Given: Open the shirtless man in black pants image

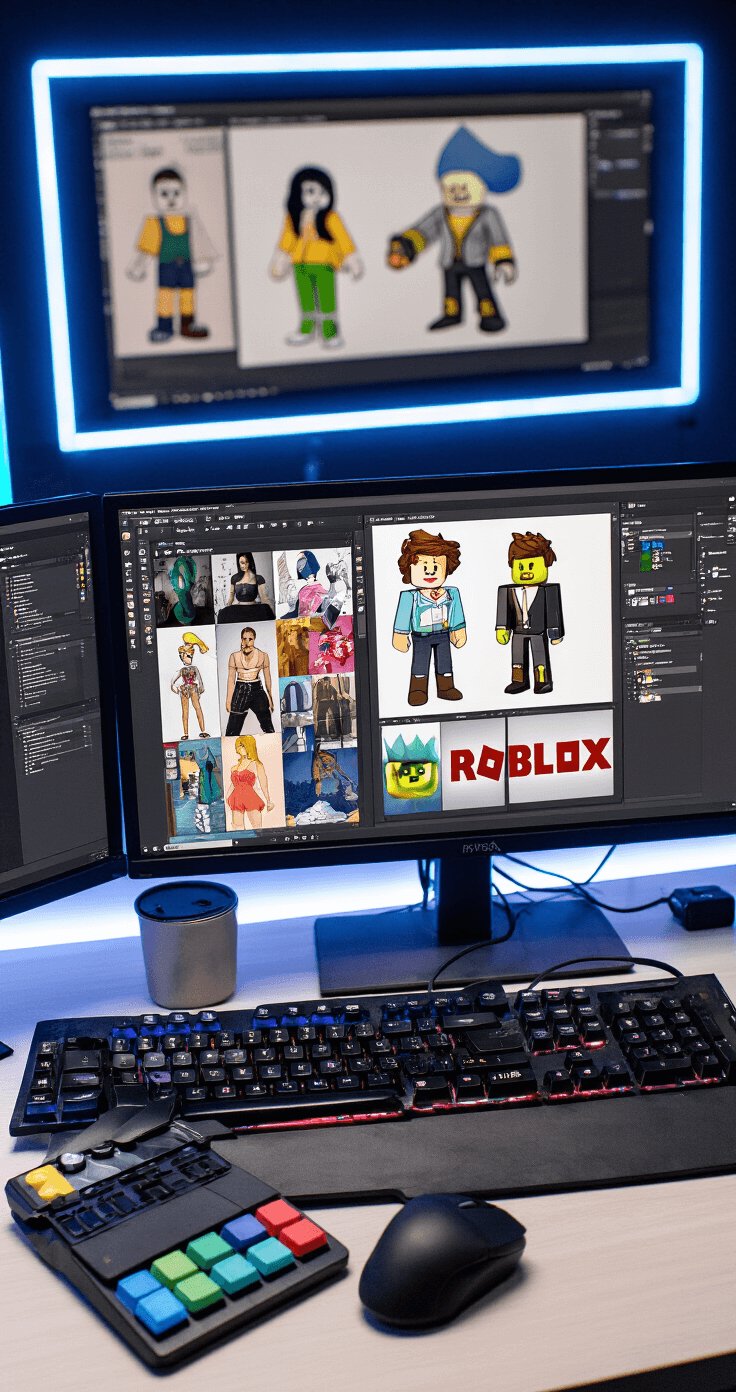Looking at the screenshot, I should pos(247,679).
